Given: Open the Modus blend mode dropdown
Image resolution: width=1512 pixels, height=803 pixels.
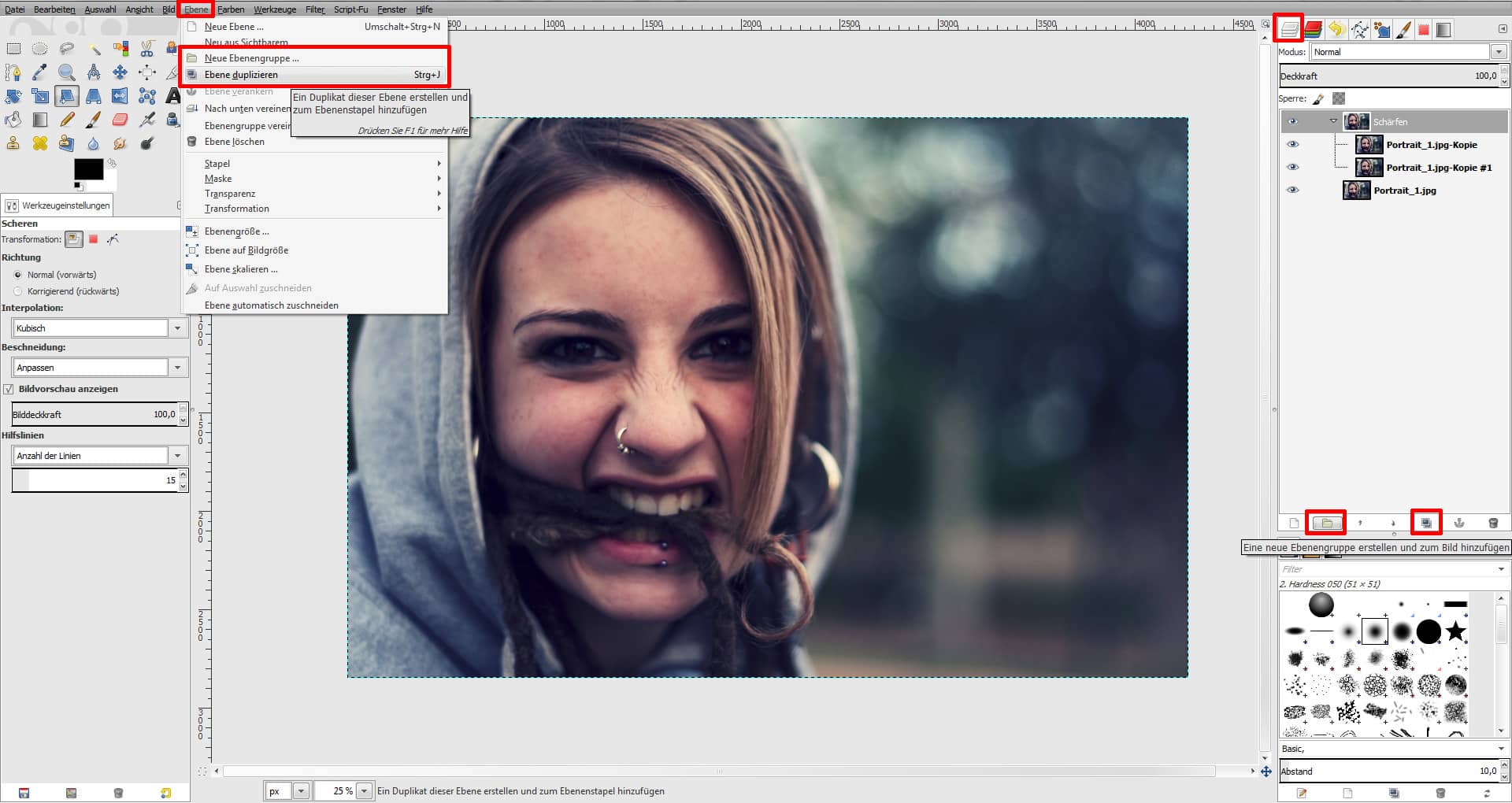Looking at the screenshot, I should pos(1499,52).
